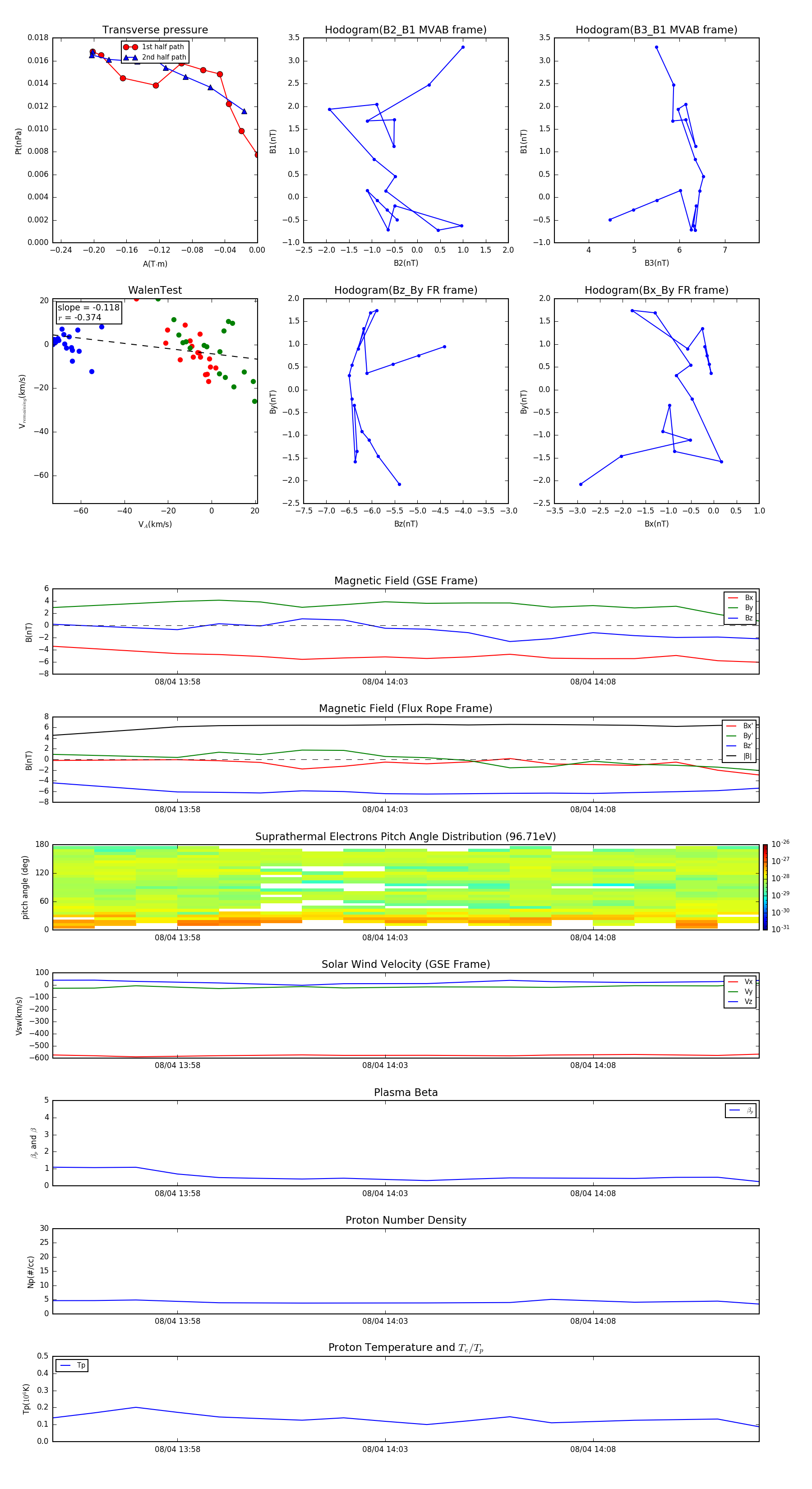This screenshot has height=1489, width=812.
Task: Click the 'Np(#/cc)' axis label
Action: point(31,1272)
